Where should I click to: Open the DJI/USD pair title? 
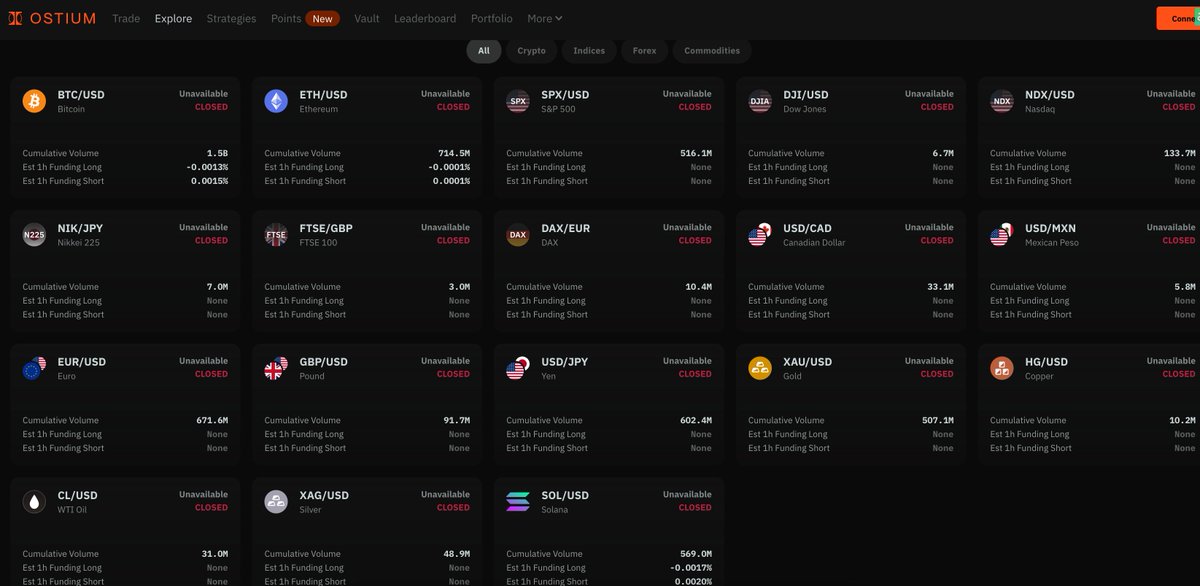point(806,95)
